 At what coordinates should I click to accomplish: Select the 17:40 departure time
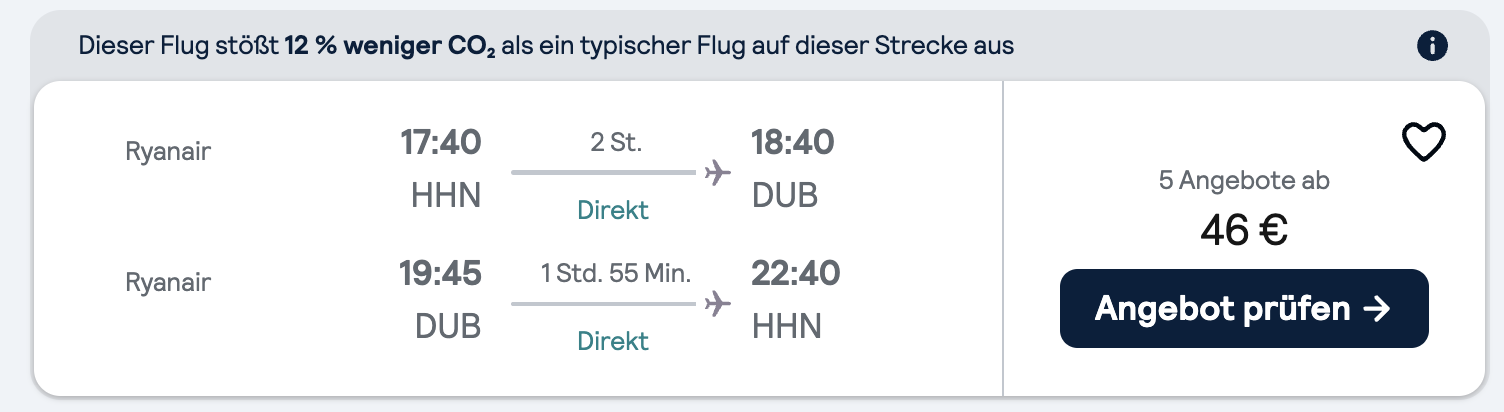[x=441, y=143]
